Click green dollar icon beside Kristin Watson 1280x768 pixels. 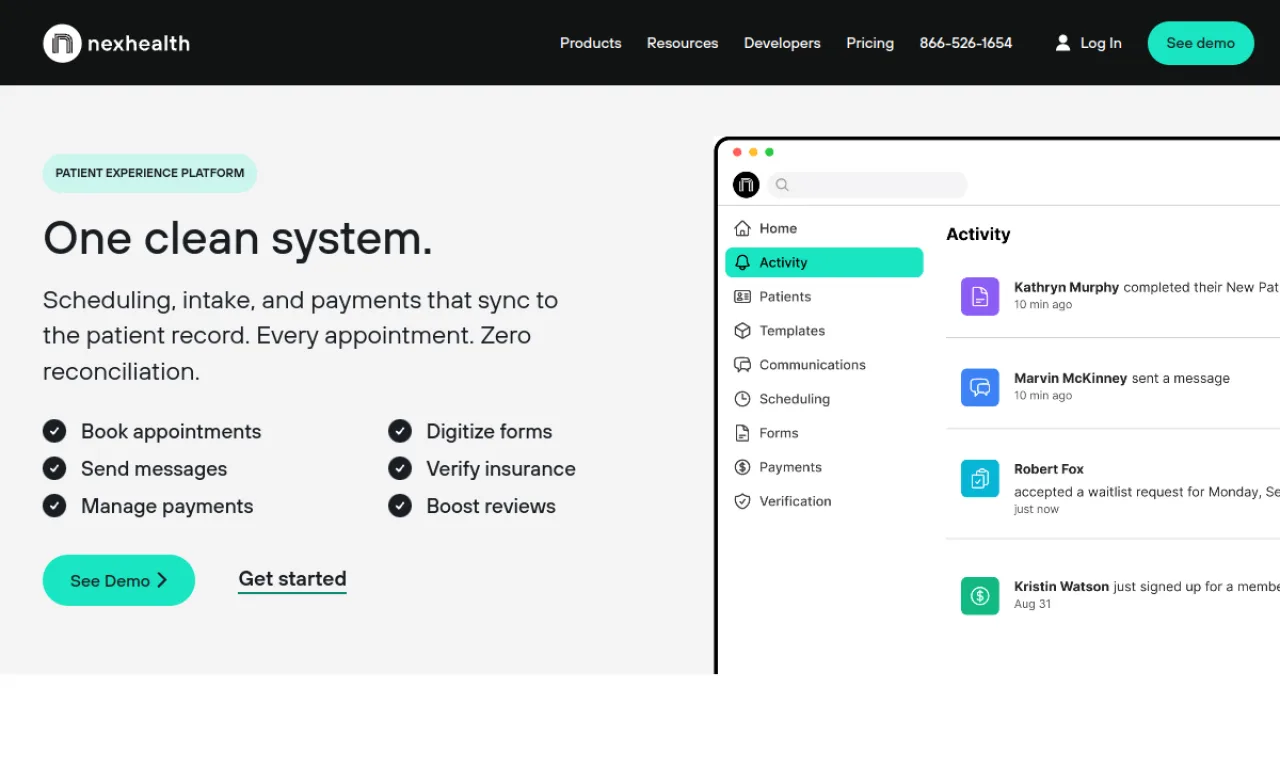pyautogui.click(x=980, y=596)
